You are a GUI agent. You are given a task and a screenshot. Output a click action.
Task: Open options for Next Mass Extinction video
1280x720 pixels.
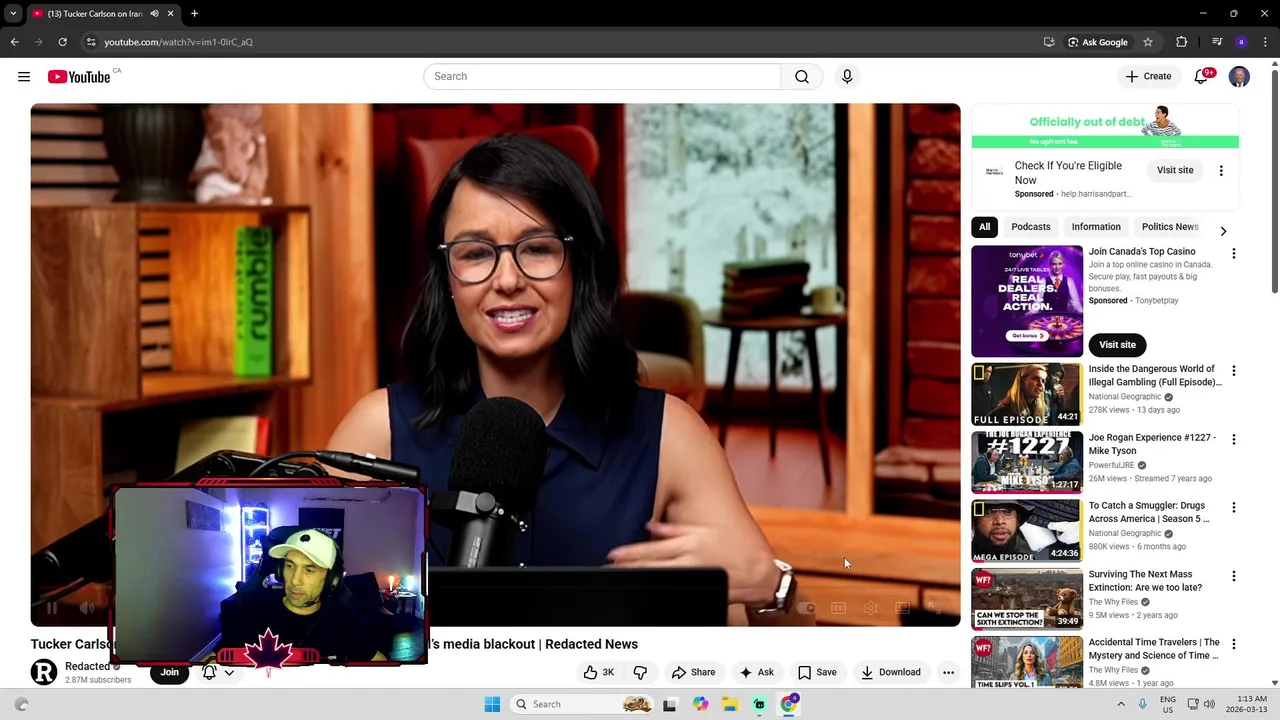1233,577
